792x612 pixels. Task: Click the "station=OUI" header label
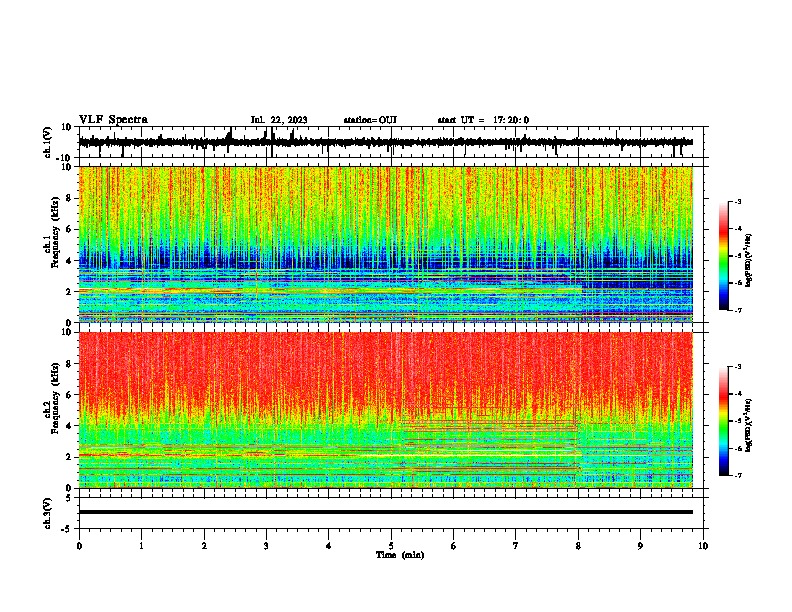click(370, 120)
